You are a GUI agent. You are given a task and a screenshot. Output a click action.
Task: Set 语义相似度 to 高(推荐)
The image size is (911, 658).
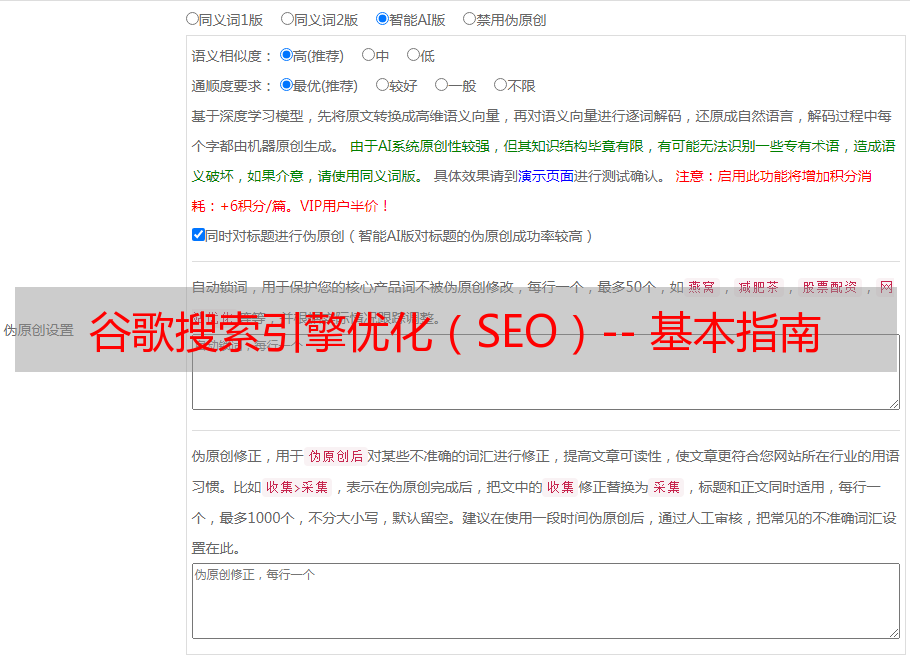(x=286, y=55)
